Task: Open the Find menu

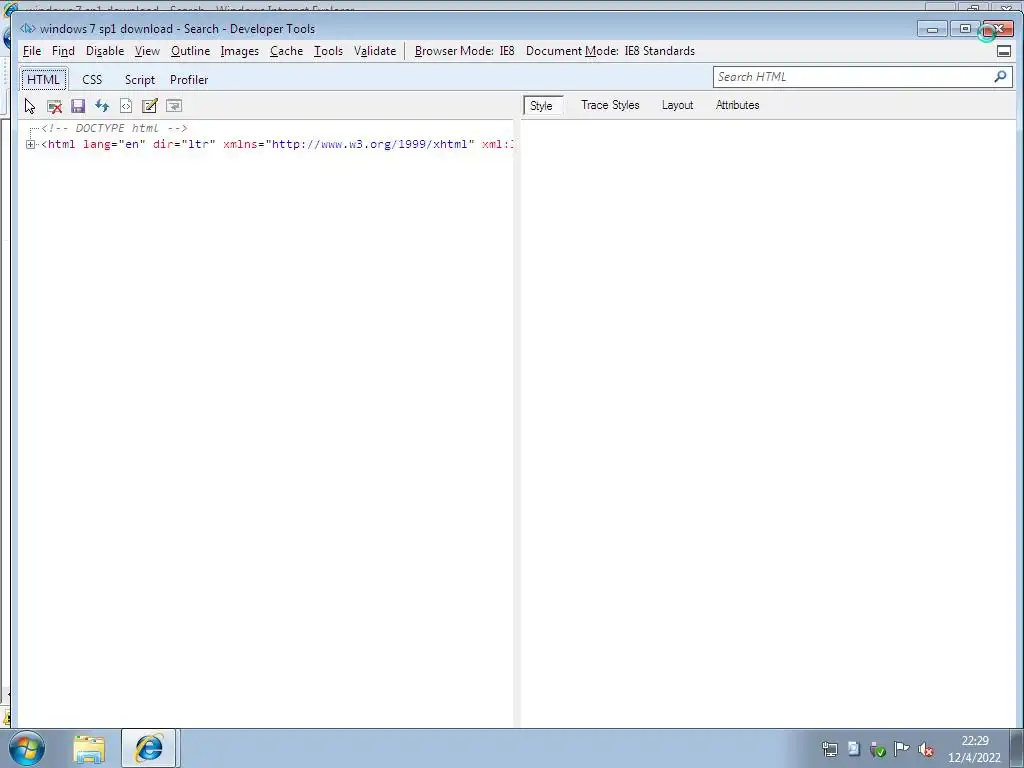Action: (63, 51)
